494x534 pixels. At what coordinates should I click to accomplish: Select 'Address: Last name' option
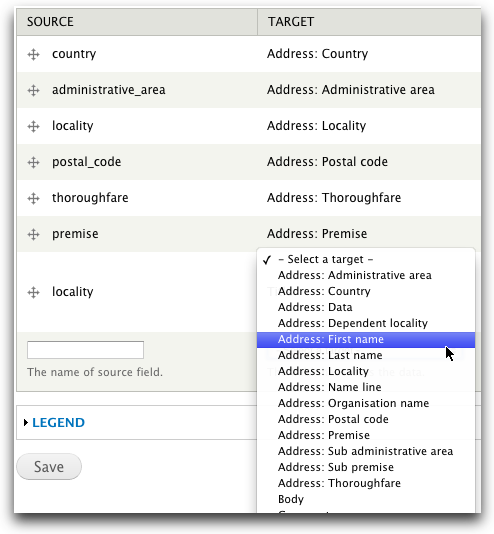click(x=366, y=356)
